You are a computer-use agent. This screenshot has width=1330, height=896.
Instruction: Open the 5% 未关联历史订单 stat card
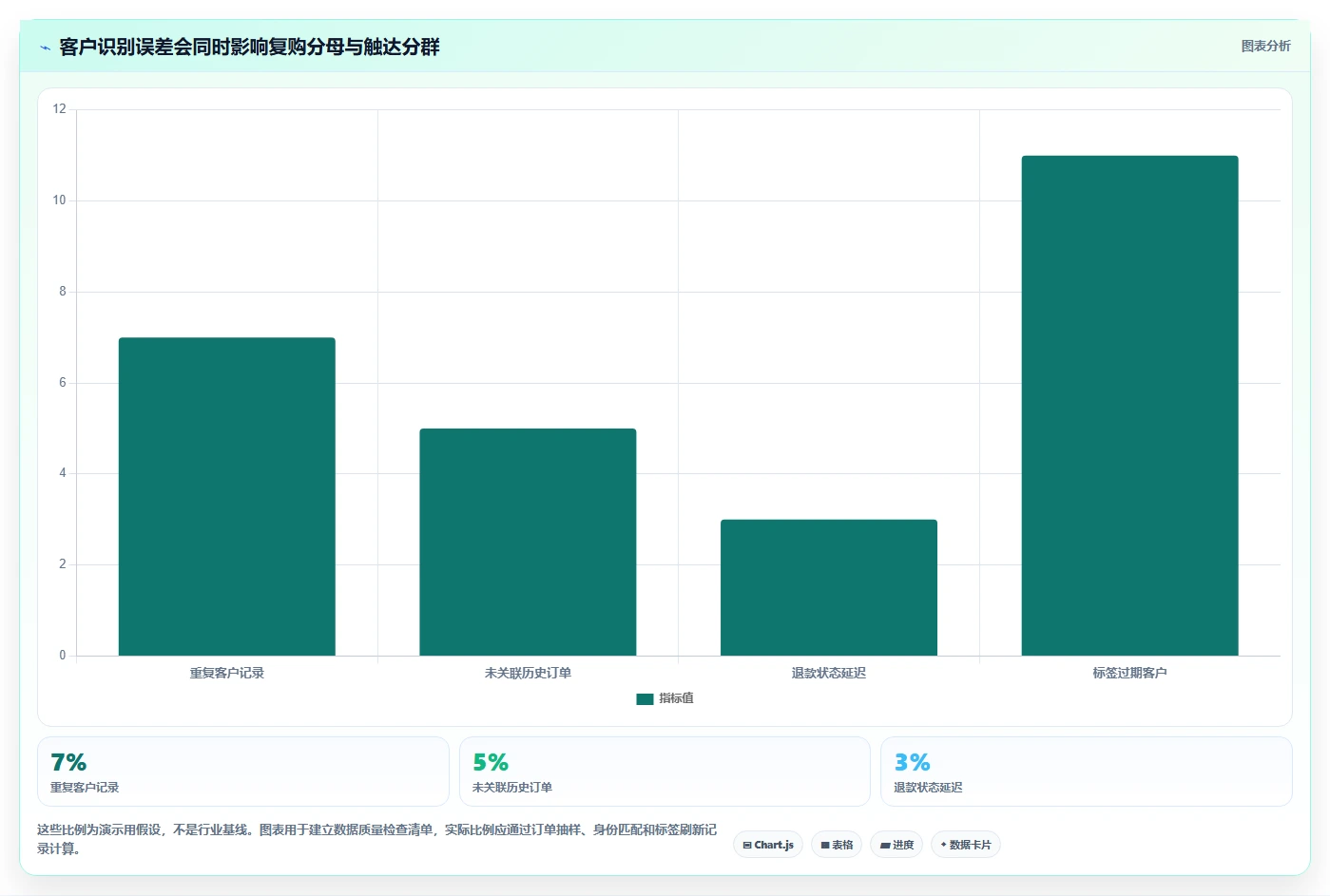(x=665, y=772)
